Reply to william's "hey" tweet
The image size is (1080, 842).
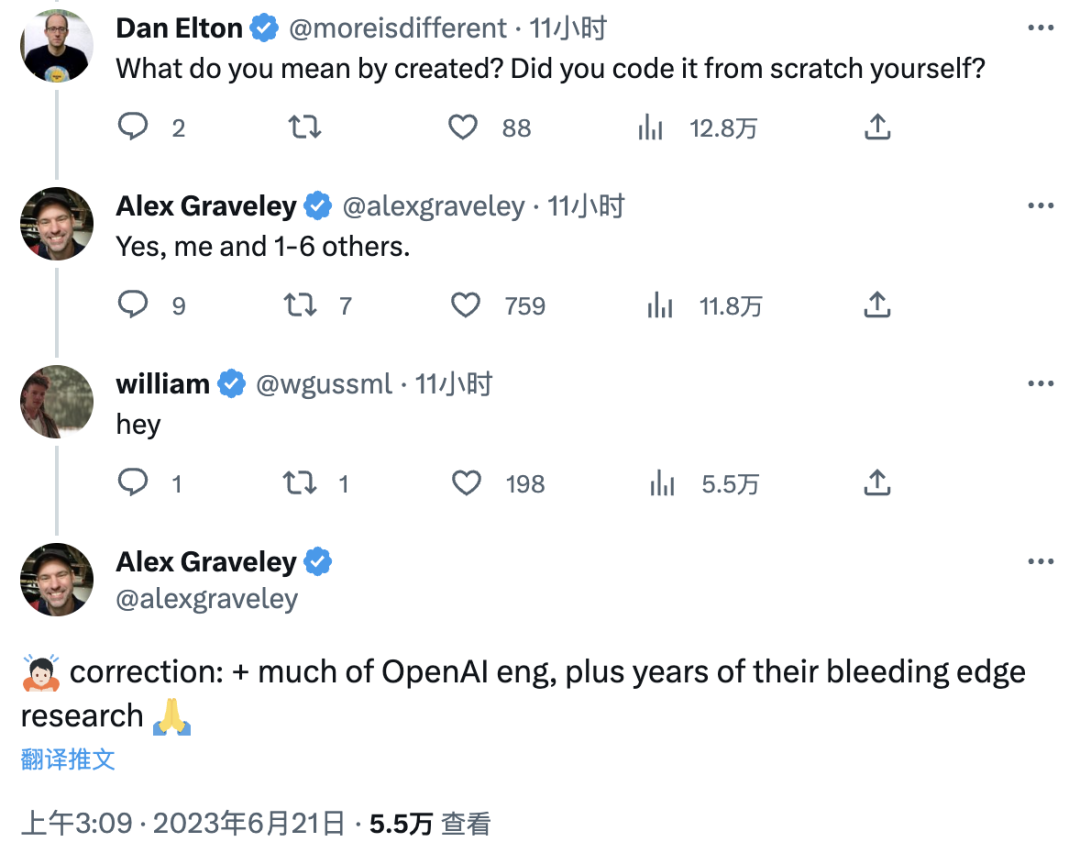coord(133,484)
